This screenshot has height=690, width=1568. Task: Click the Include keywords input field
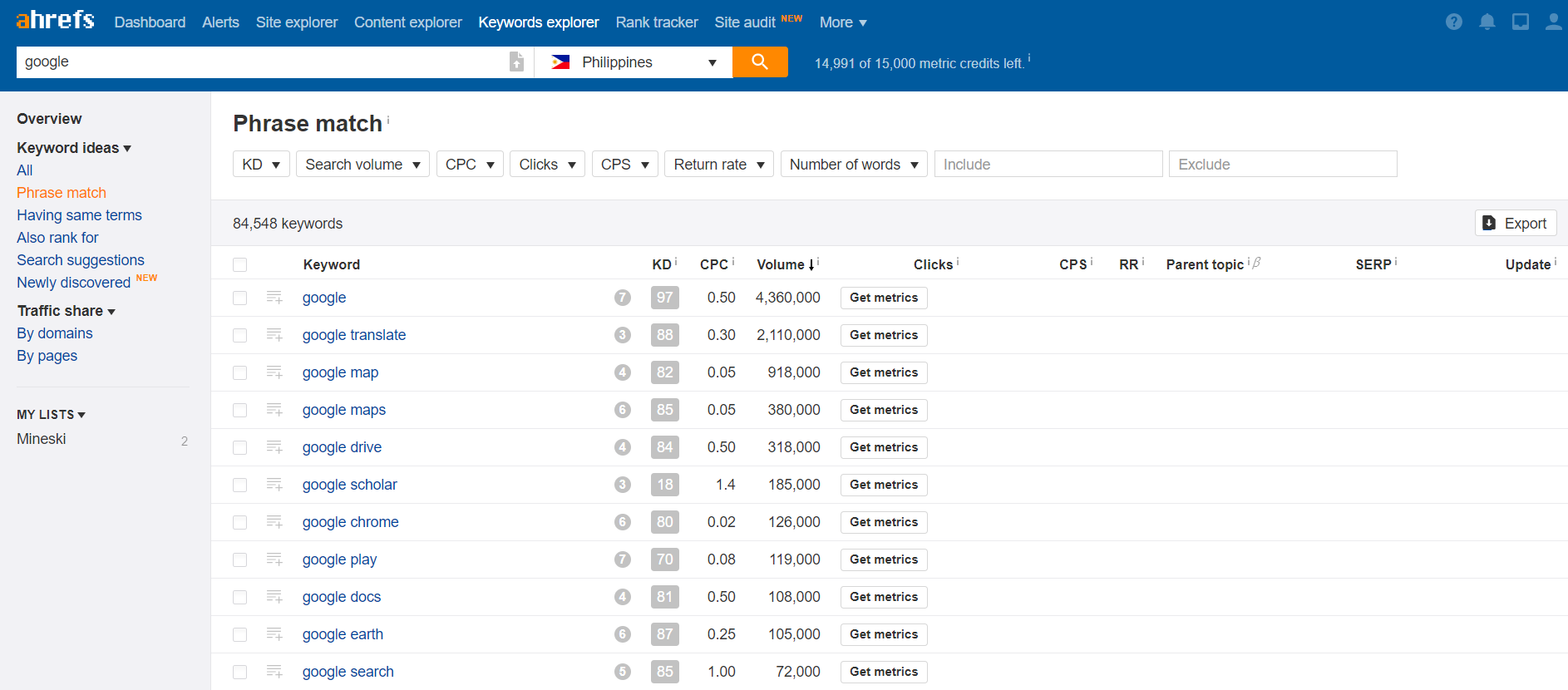coord(1048,165)
